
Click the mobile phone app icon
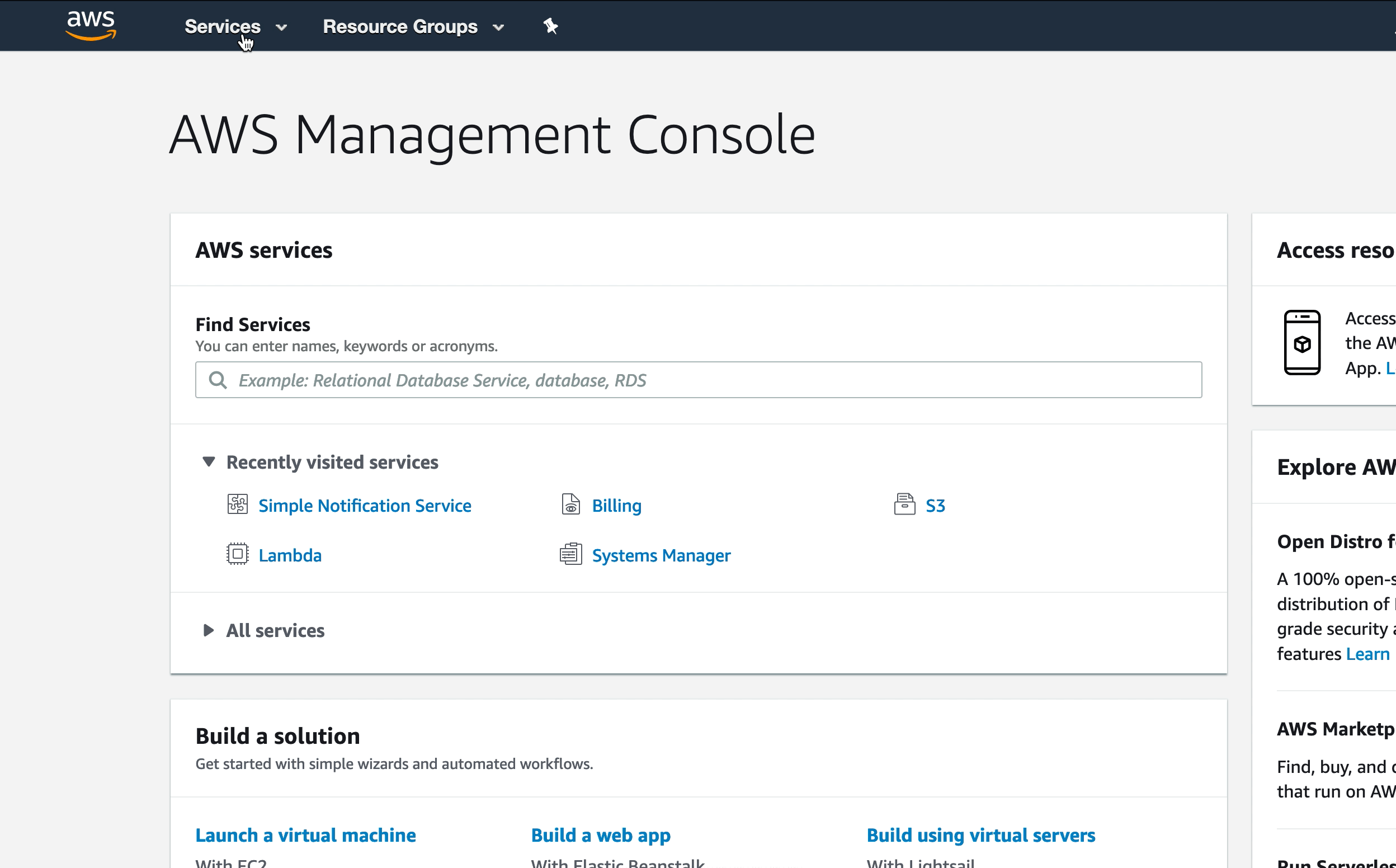[x=1302, y=343]
